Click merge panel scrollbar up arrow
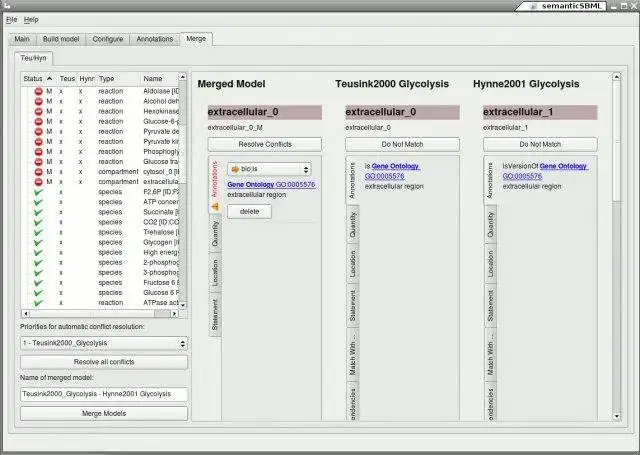Viewport: 640px width, 455px height. (x=616, y=77)
